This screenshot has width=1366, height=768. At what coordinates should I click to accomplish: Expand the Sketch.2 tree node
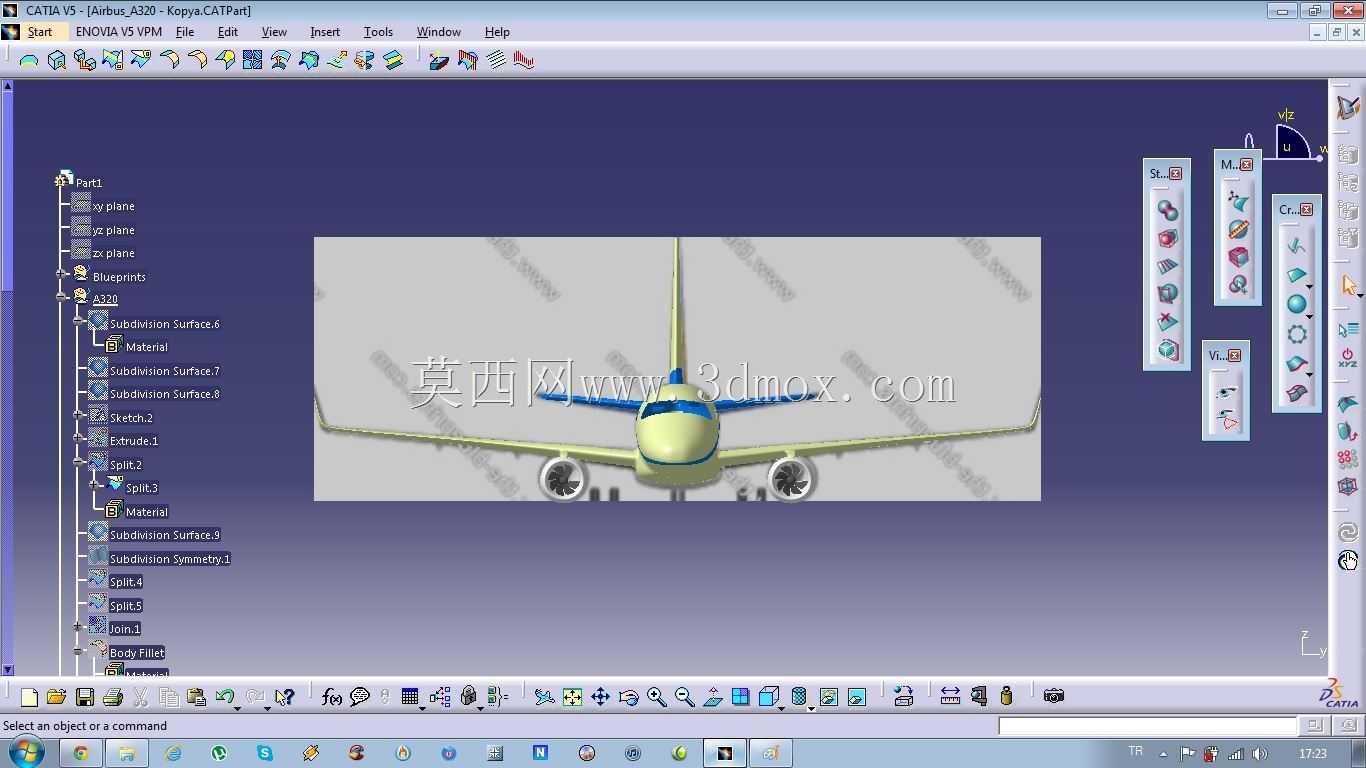78,415
